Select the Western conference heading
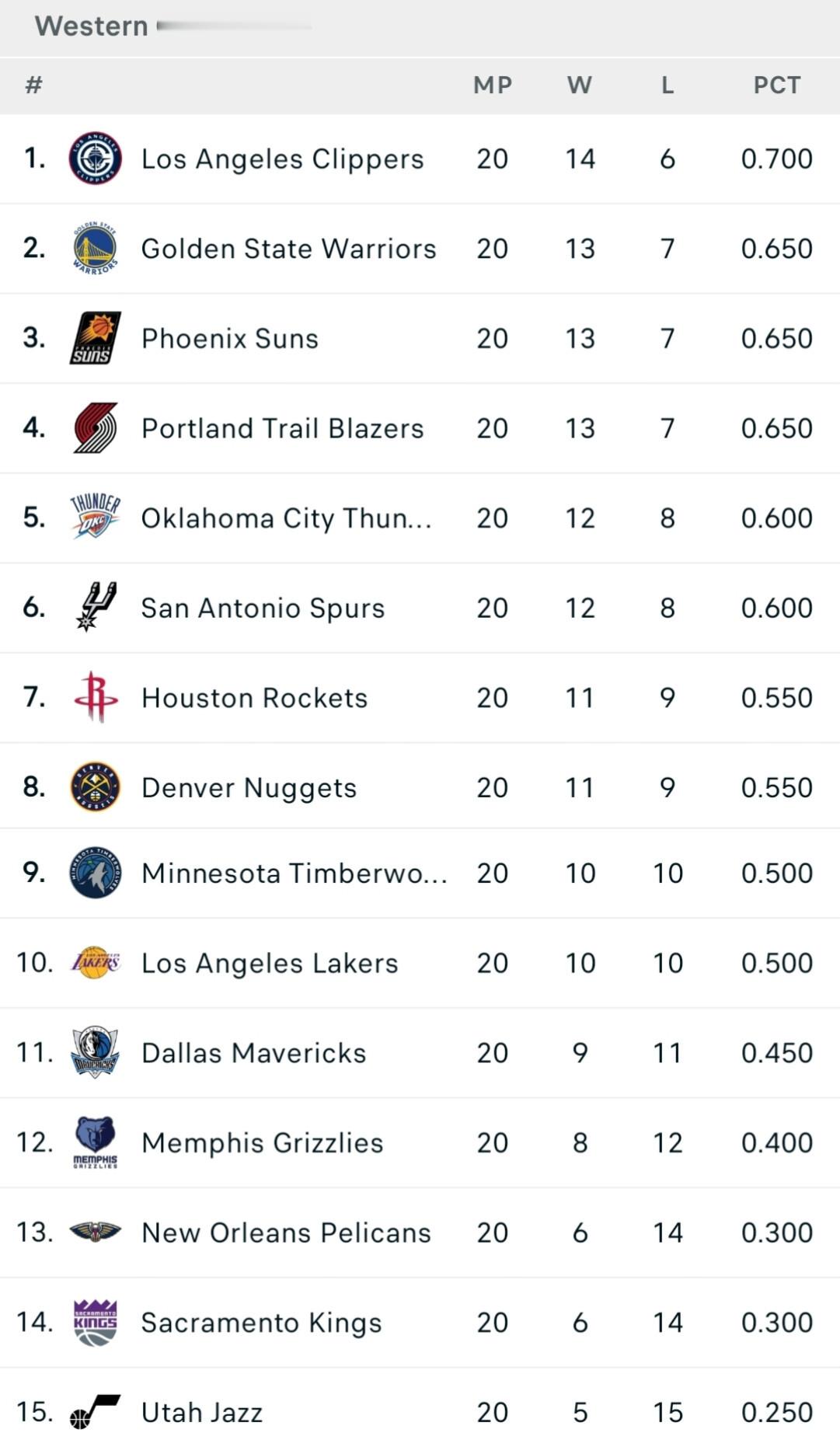This screenshot has height=1454, width=840. coord(92,26)
